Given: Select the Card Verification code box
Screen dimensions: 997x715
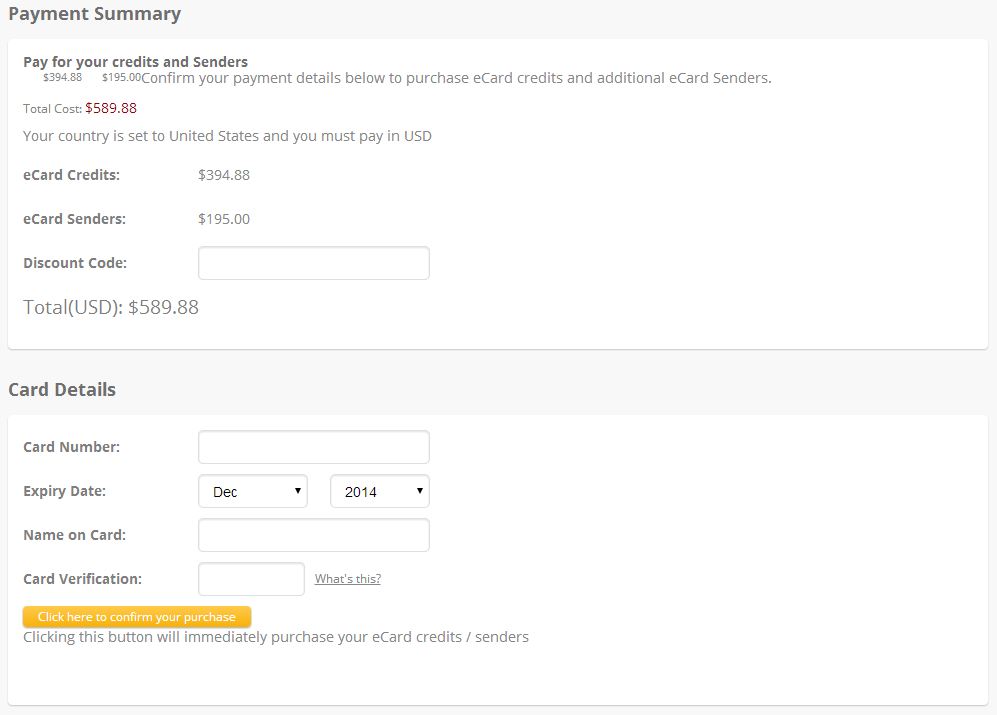Looking at the screenshot, I should pyautogui.click(x=251, y=579).
